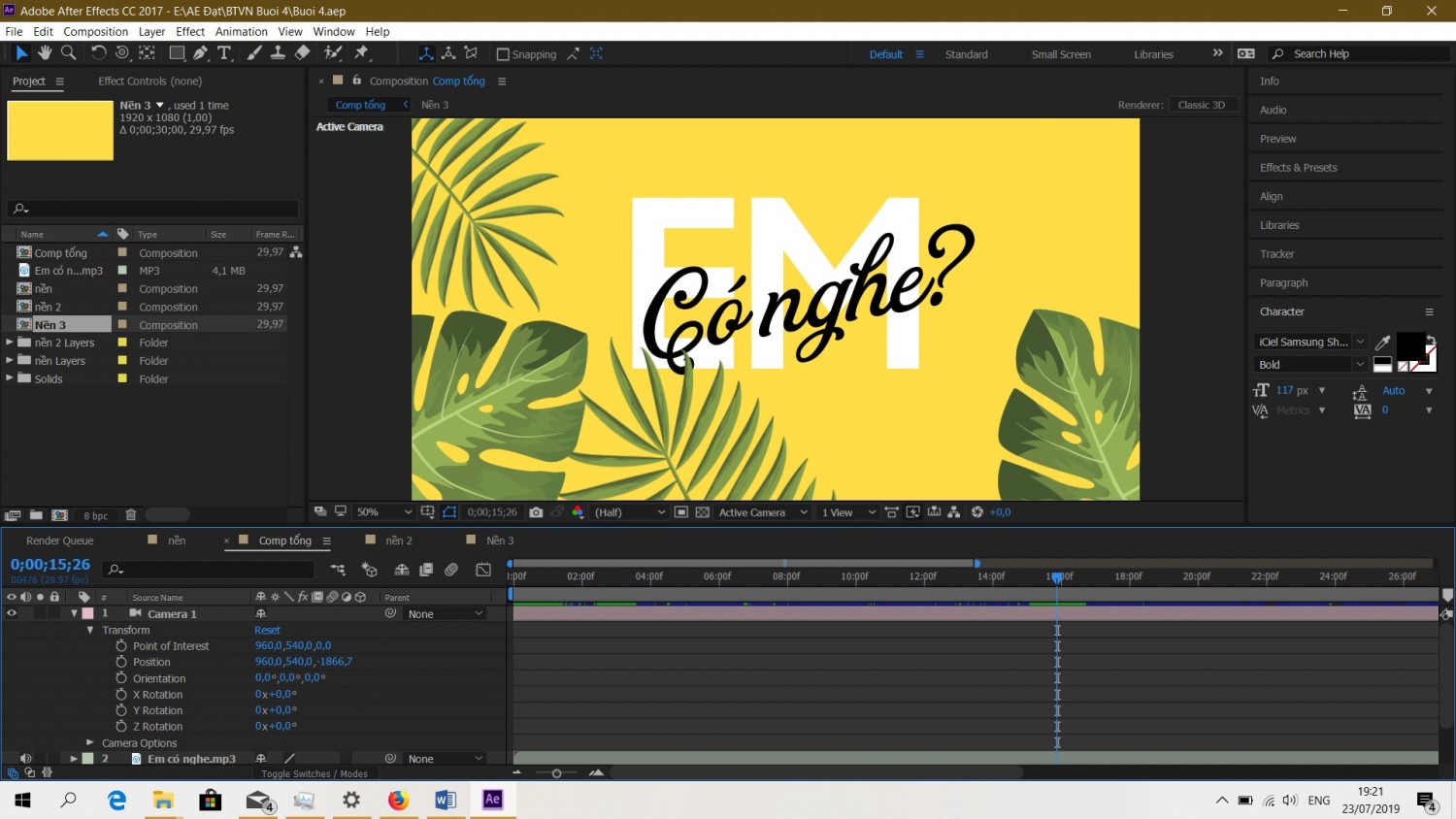Select the Horizontal Type tool
1456x819 pixels.
click(x=224, y=53)
